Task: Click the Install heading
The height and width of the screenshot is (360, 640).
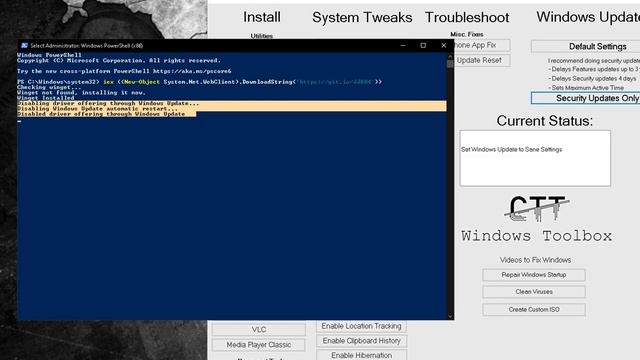Action: point(262,17)
